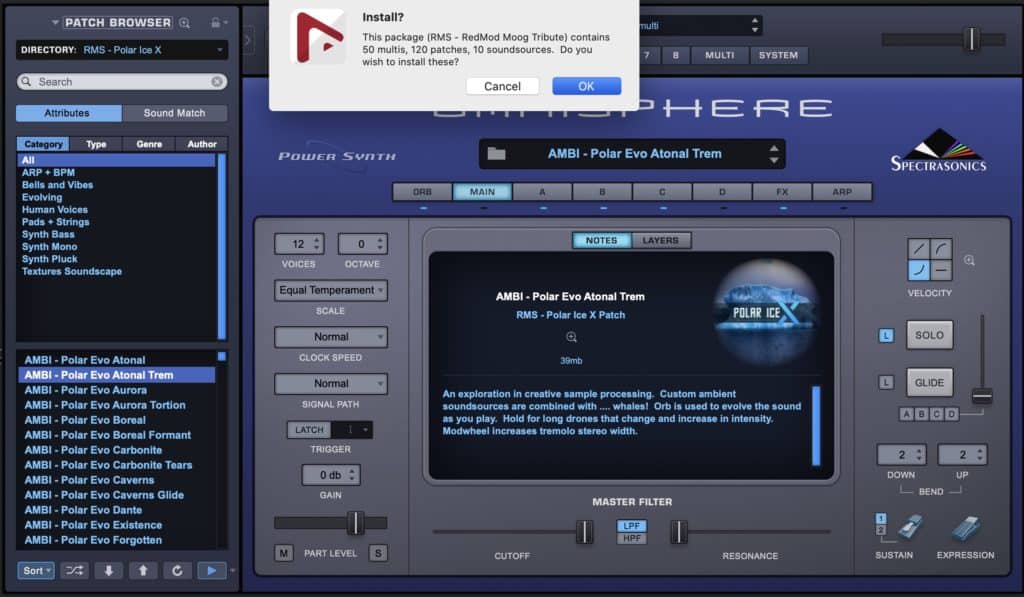The width and height of the screenshot is (1024, 597).
Task: Click the Polar Ice X patch artwork
Action: click(765, 312)
